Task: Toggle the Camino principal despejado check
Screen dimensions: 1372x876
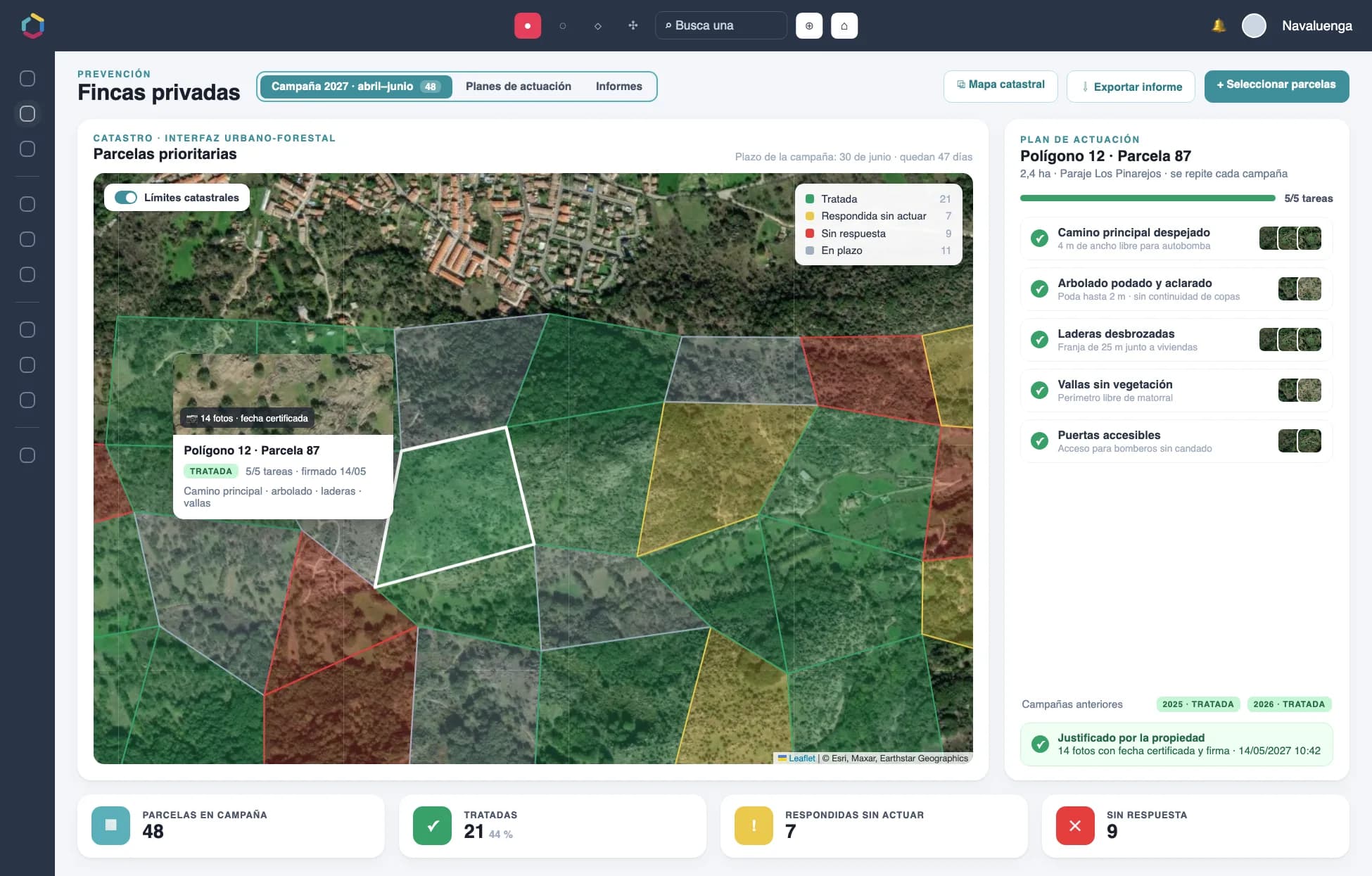Action: coord(1039,239)
